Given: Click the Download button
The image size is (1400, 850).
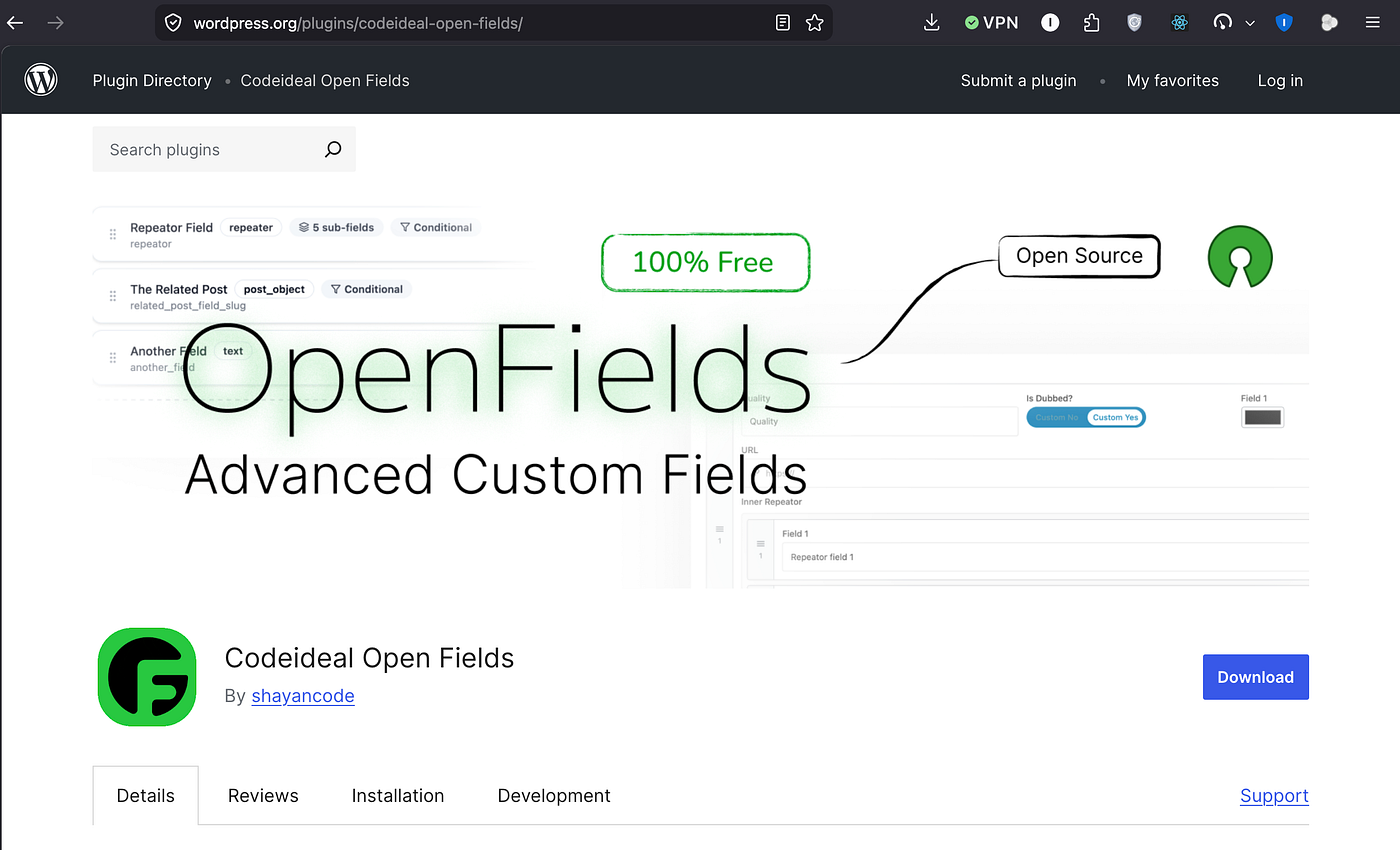Looking at the screenshot, I should (x=1256, y=677).
